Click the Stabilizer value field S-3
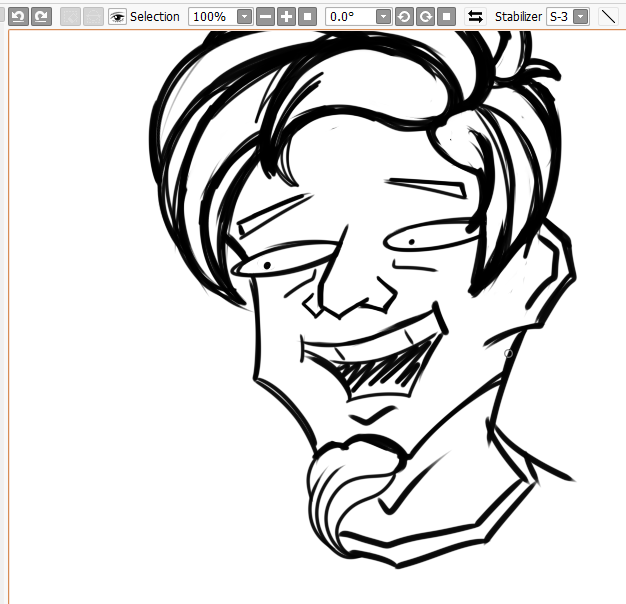This screenshot has width=626, height=604. (x=559, y=17)
